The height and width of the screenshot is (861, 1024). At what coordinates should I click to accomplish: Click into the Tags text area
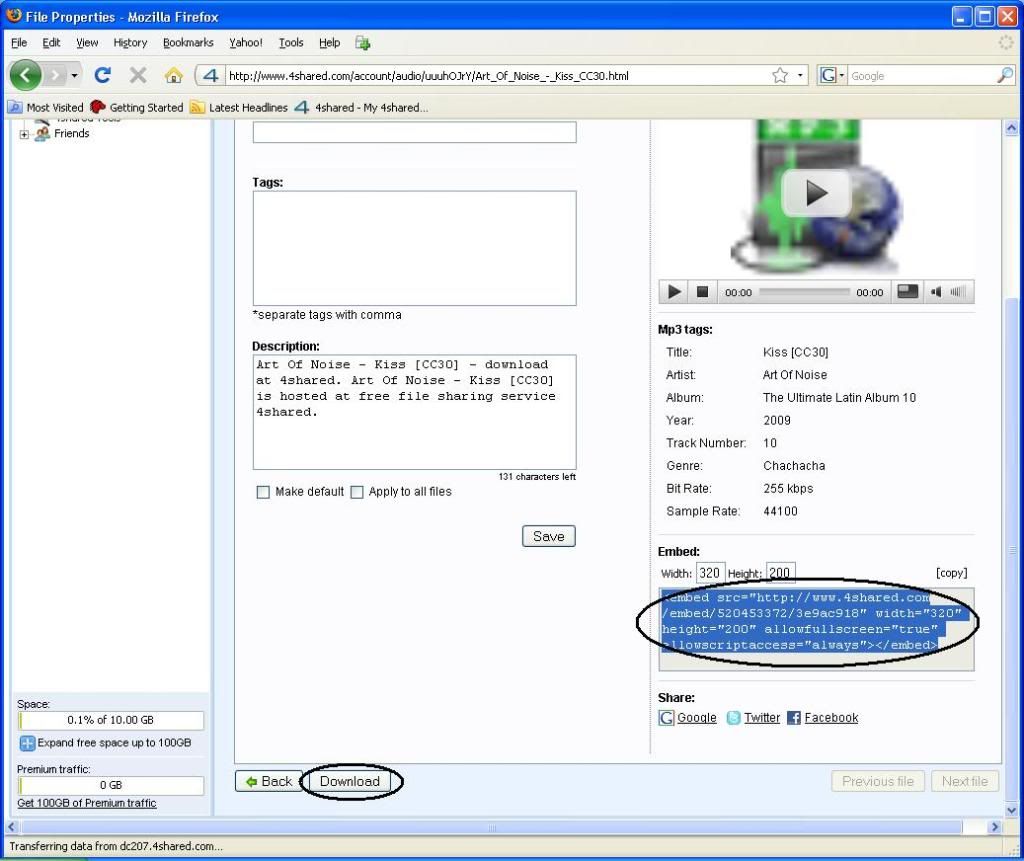click(415, 248)
